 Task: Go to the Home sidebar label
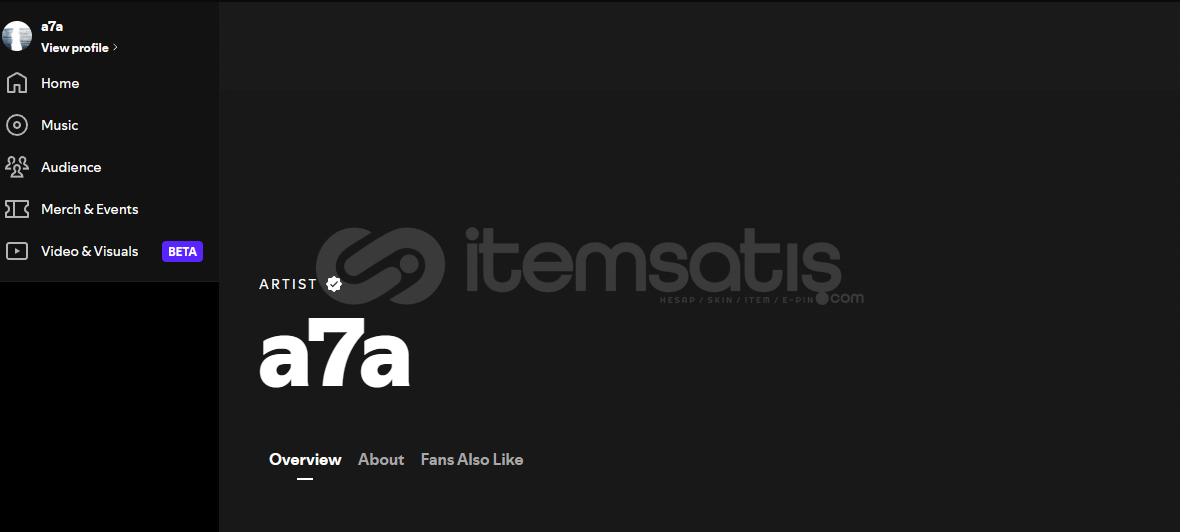tap(60, 83)
